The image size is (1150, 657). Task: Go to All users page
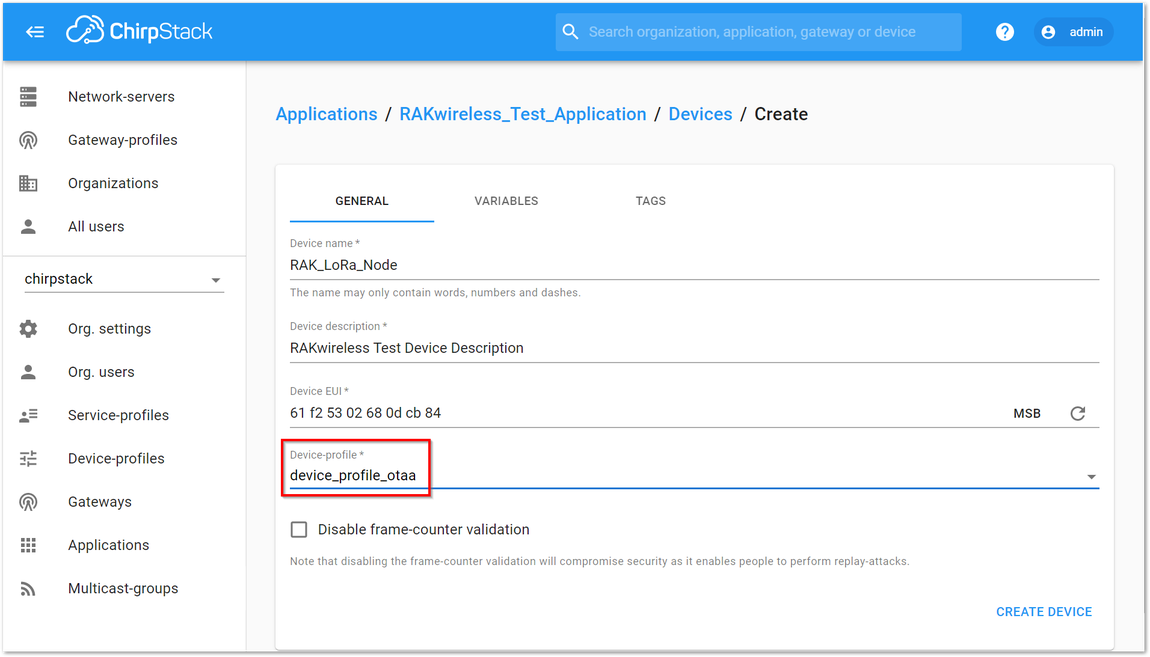[x=96, y=227]
